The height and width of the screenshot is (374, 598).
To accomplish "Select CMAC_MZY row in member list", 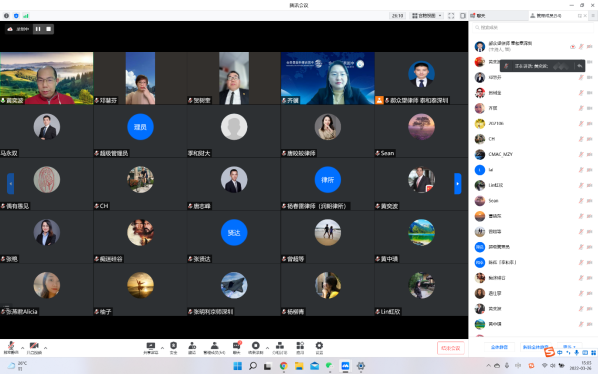I will click(533, 154).
